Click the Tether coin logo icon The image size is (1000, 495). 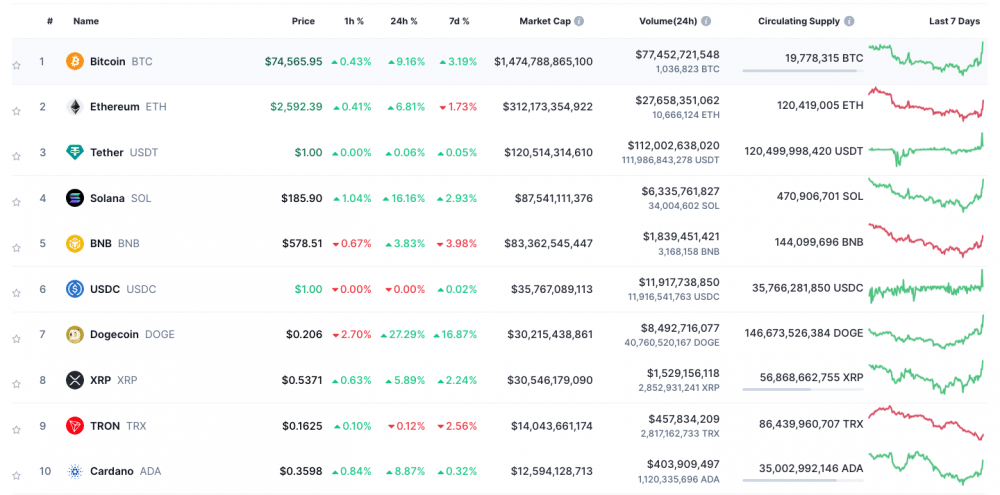click(75, 153)
